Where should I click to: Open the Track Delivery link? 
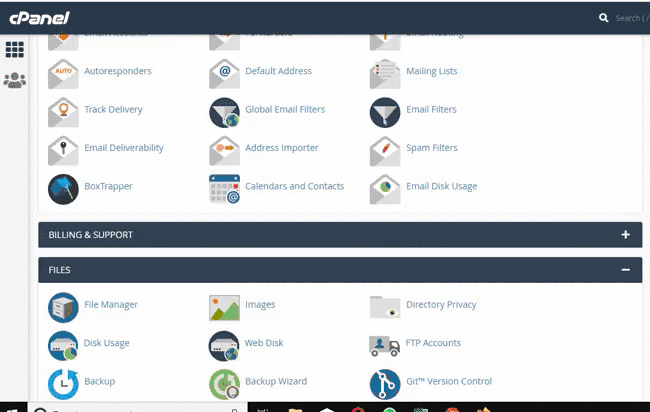click(x=113, y=109)
